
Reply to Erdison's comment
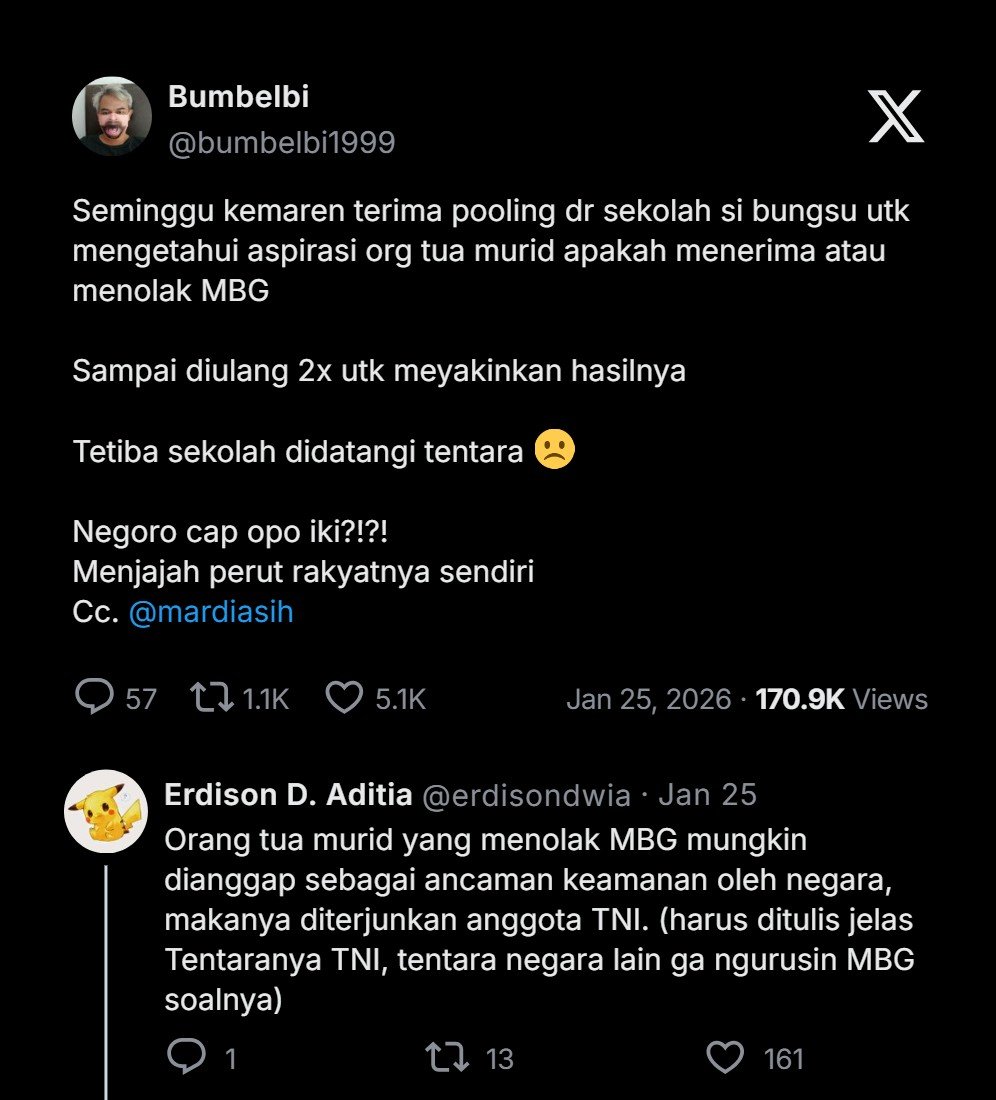186,1057
